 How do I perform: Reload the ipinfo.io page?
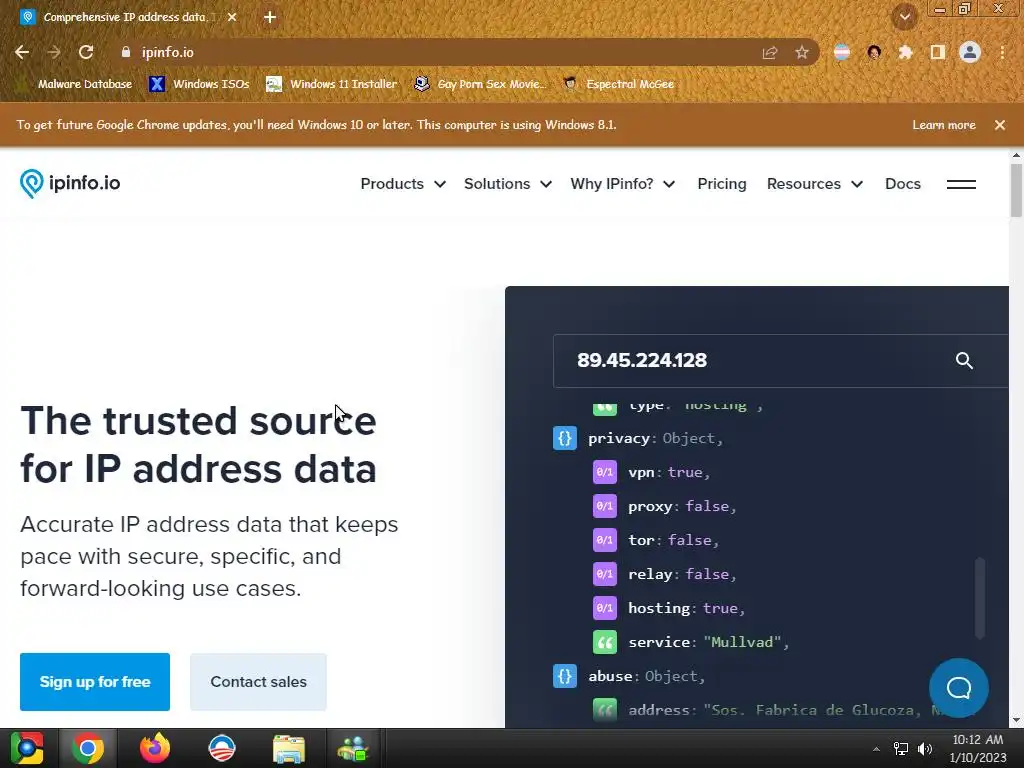(x=86, y=52)
